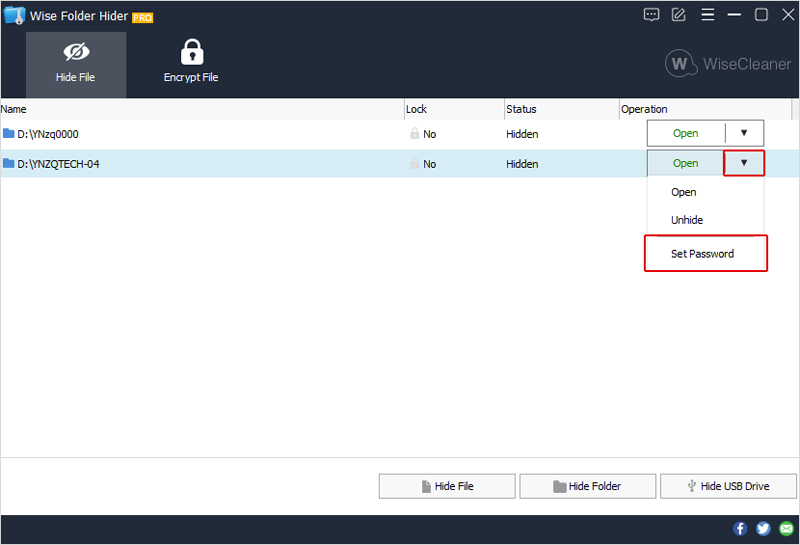Open the Twitter link icon
The height and width of the screenshot is (545, 800).
(763, 529)
